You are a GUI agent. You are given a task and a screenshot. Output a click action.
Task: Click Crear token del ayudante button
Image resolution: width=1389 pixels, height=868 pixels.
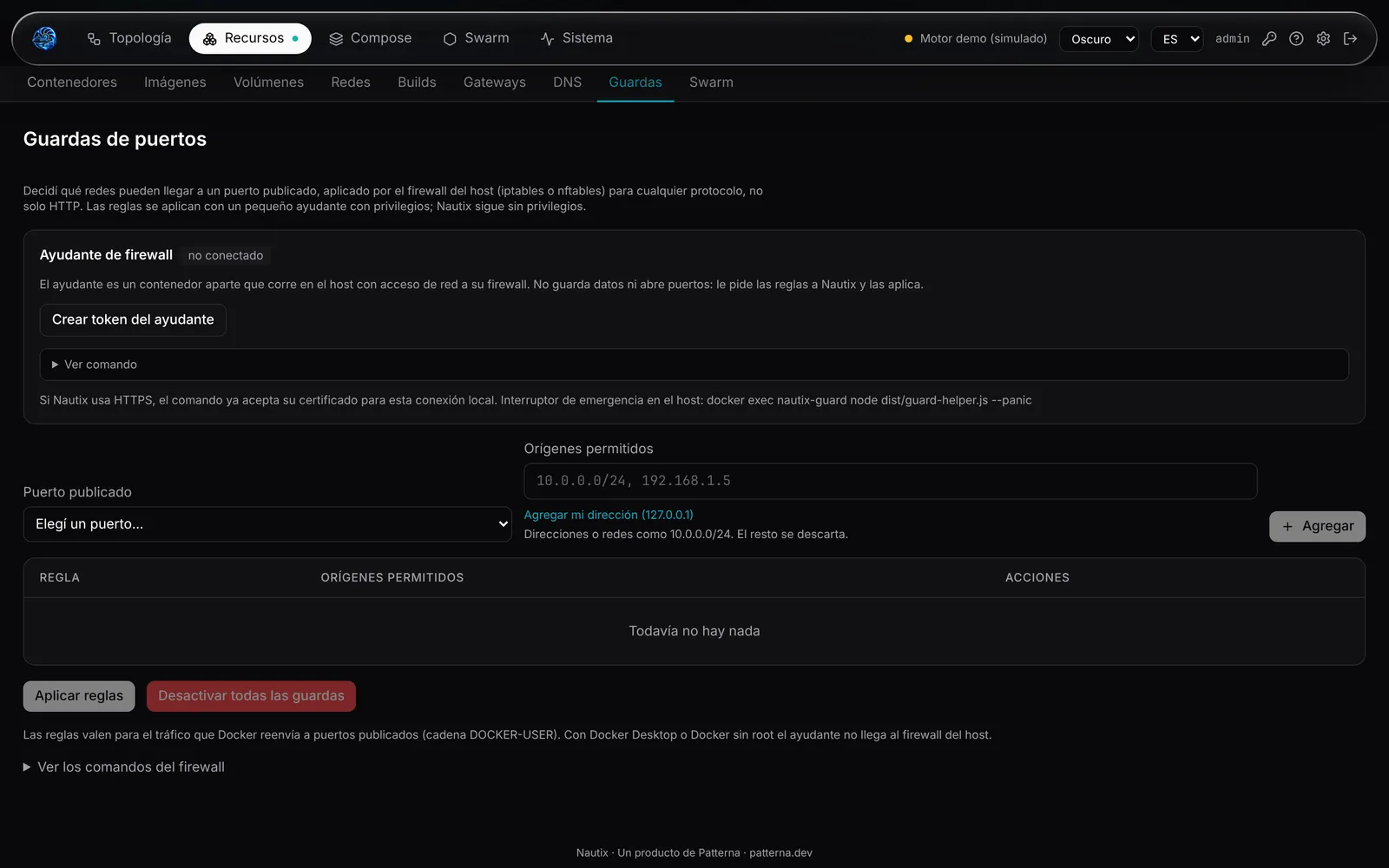133,319
